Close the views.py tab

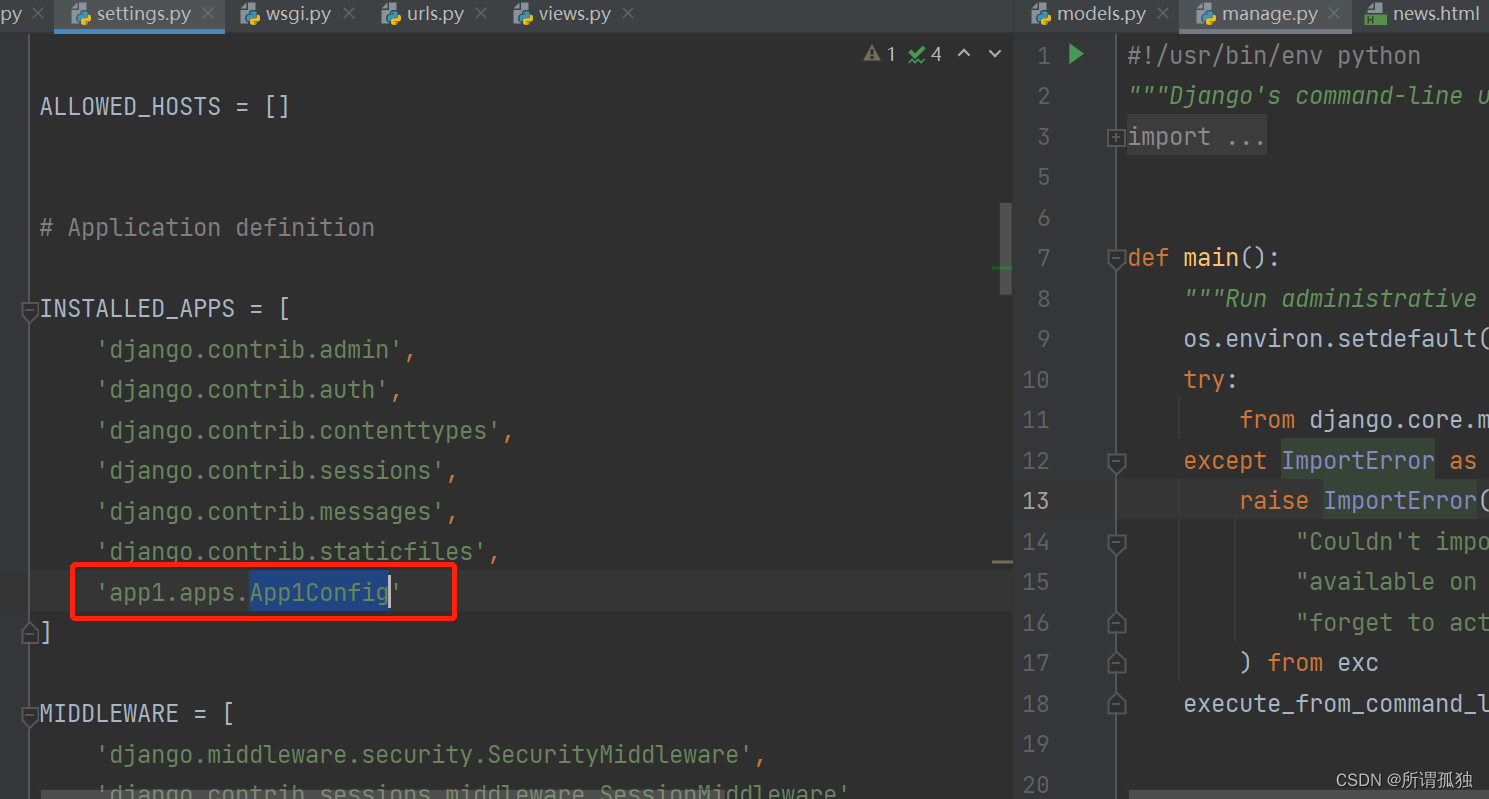[x=627, y=14]
